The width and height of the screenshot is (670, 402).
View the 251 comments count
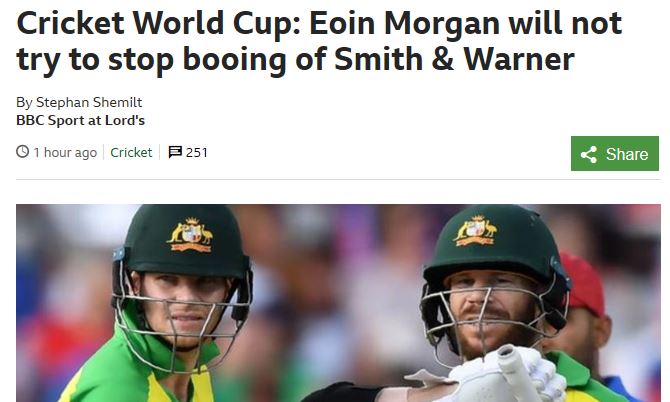[197, 153]
